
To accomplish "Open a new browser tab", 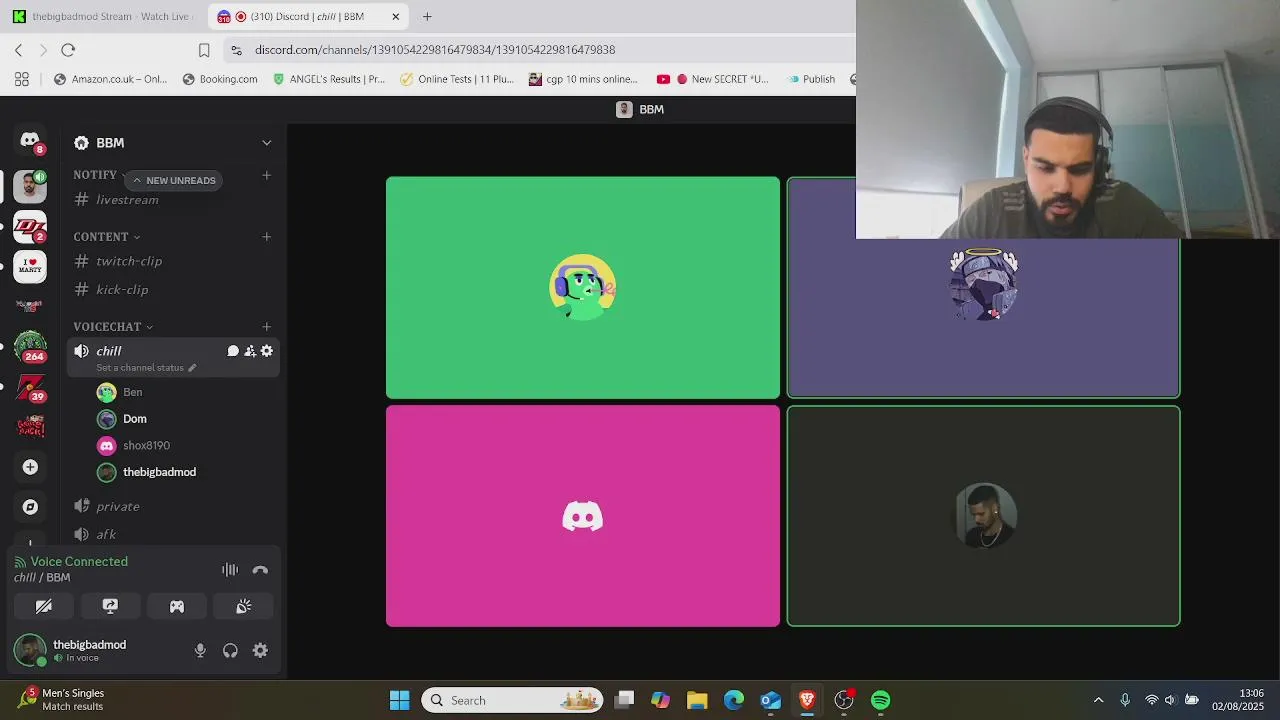I will pyautogui.click(x=427, y=17).
